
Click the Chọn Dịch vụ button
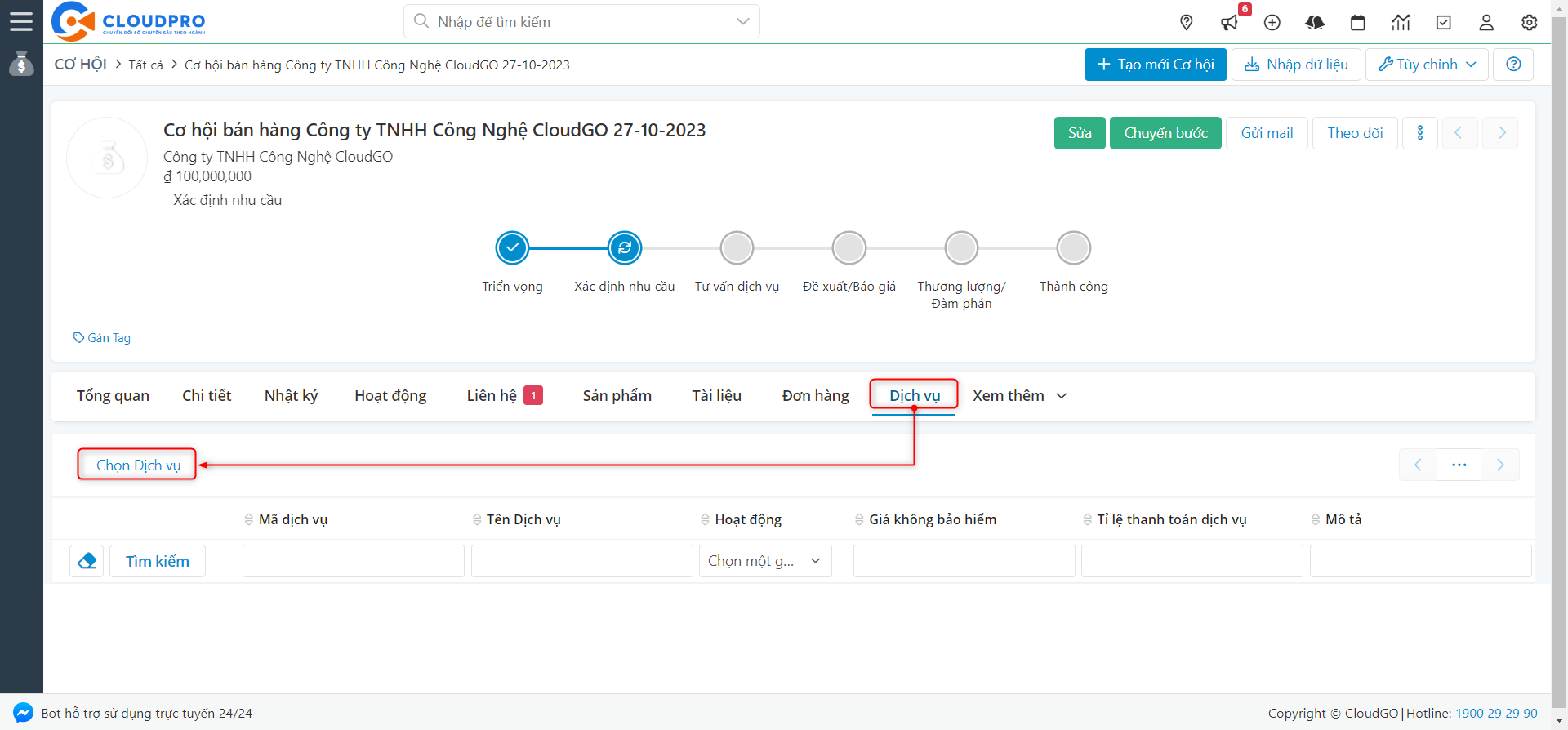pyautogui.click(x=138, y=465)
